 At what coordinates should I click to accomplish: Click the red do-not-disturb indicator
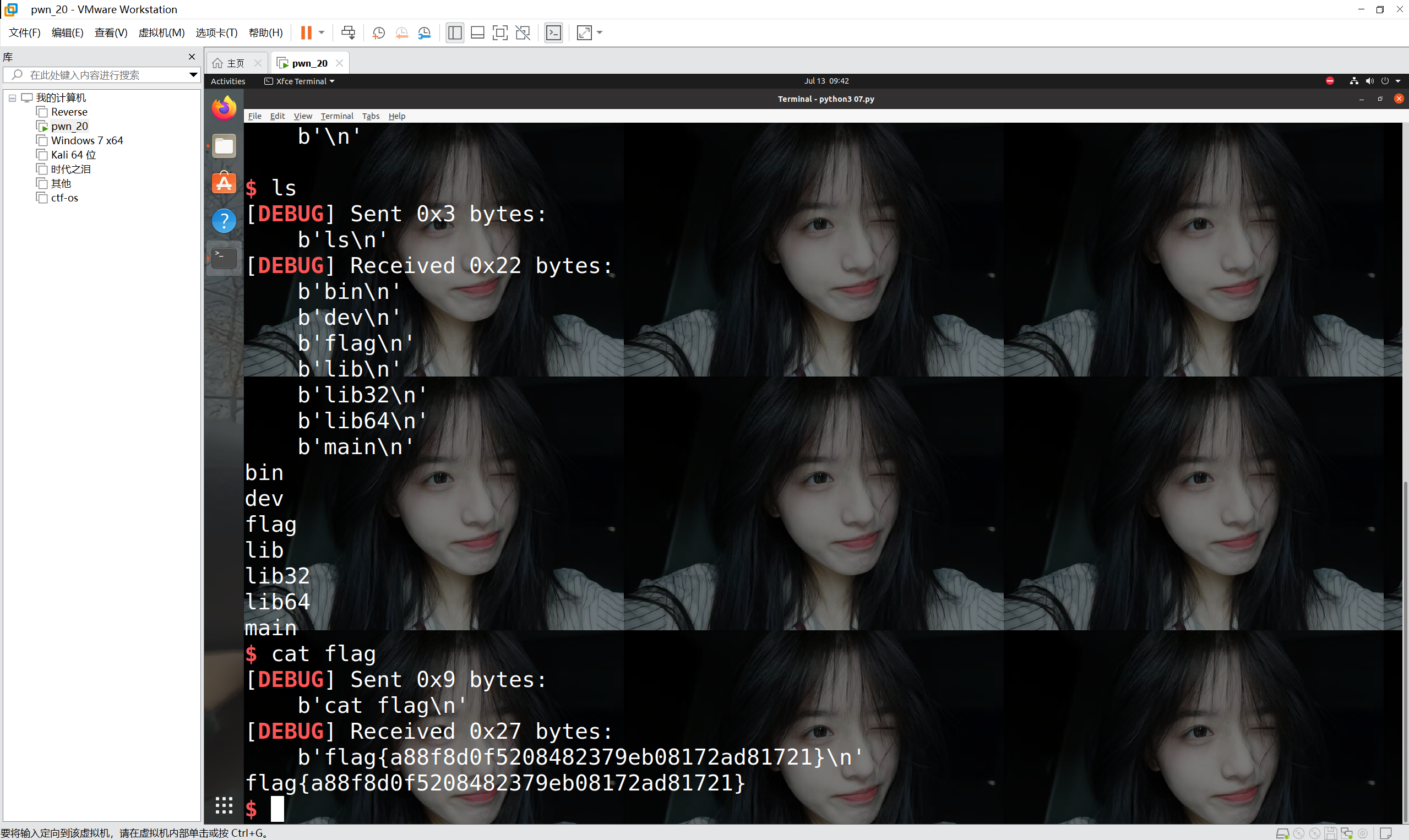click(1330, 81)
